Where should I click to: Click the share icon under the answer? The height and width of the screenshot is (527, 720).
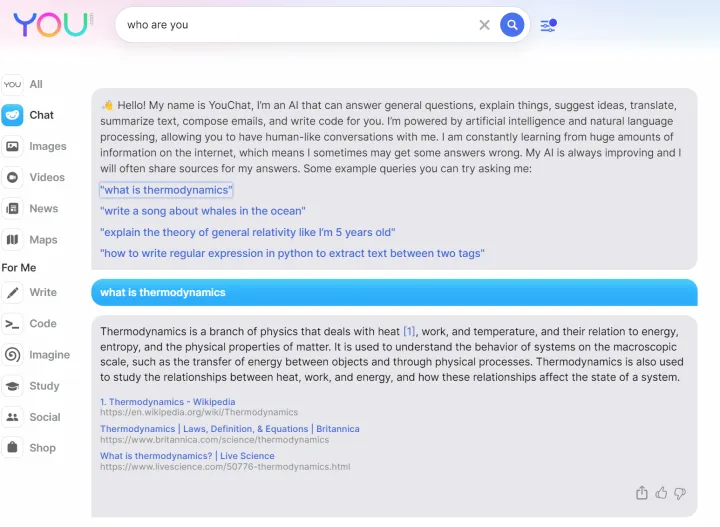(x=642, y=493)
